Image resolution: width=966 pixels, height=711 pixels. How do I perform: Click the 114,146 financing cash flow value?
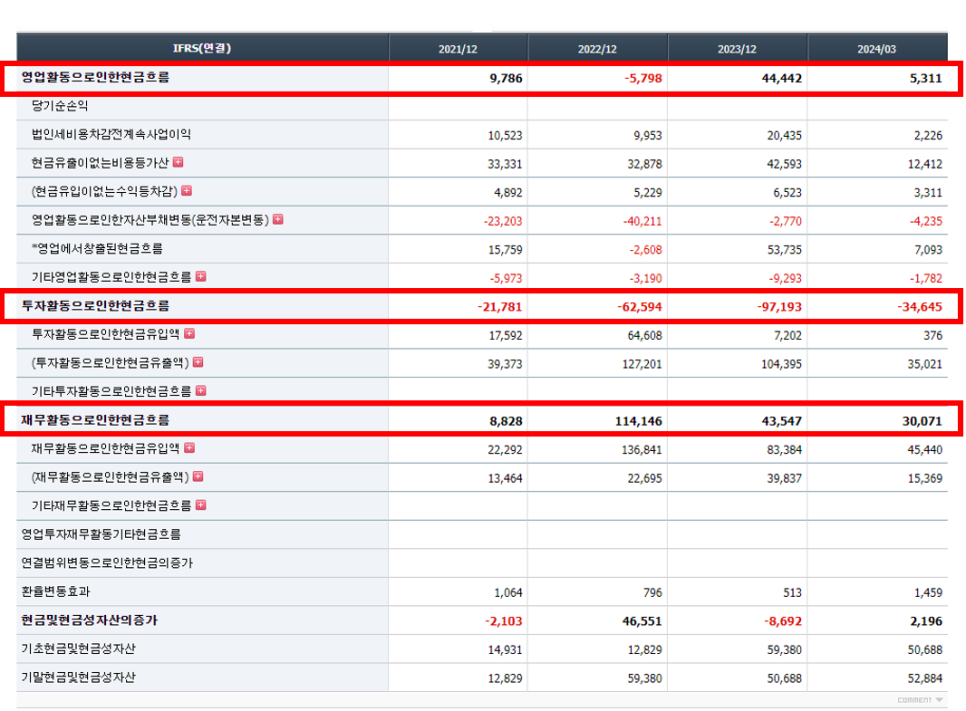pyautogui.click(x=638, y=421)
